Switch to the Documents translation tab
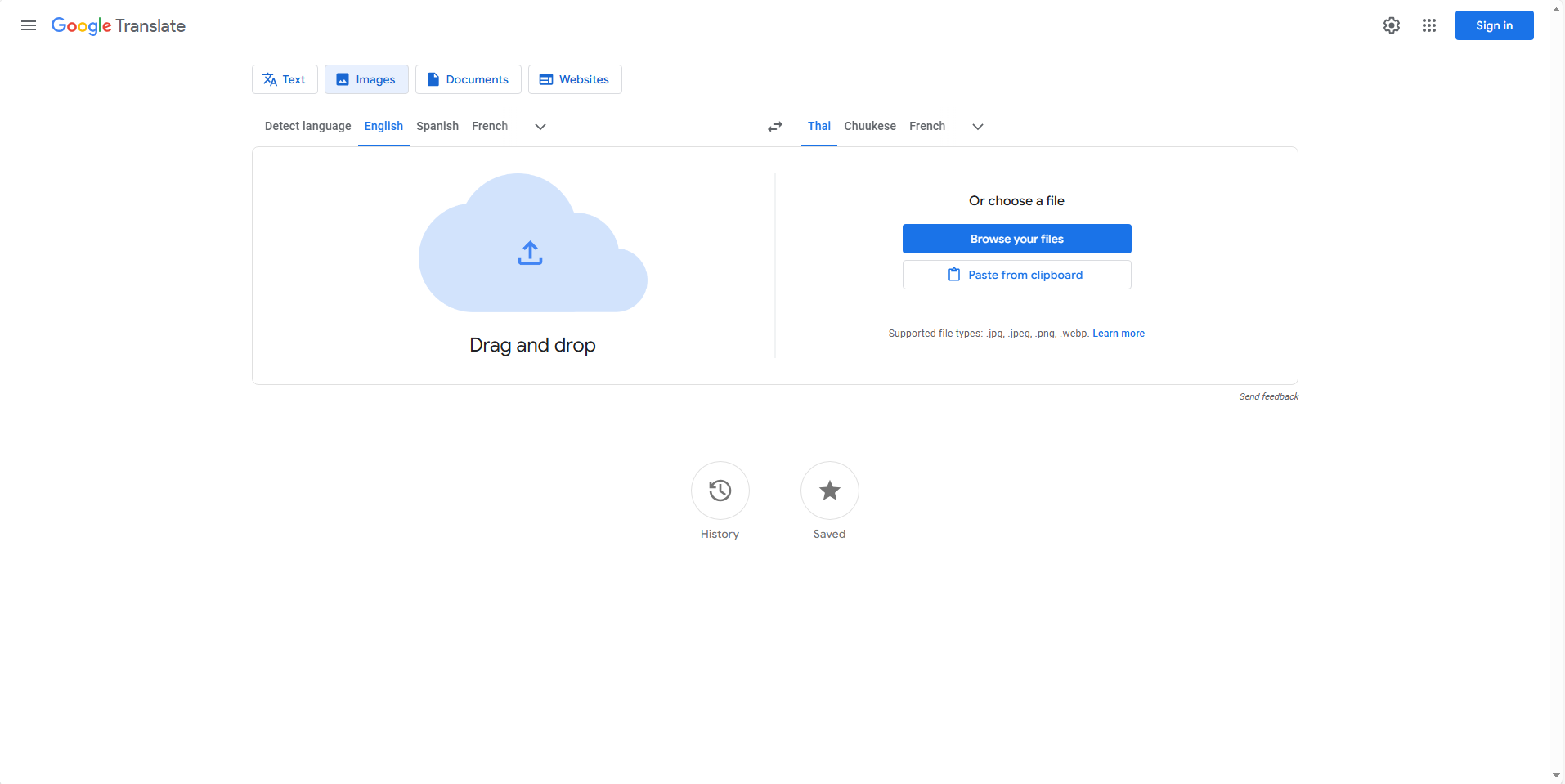Viewport: 1565px width, 784px height. click(x=468, y=78)
